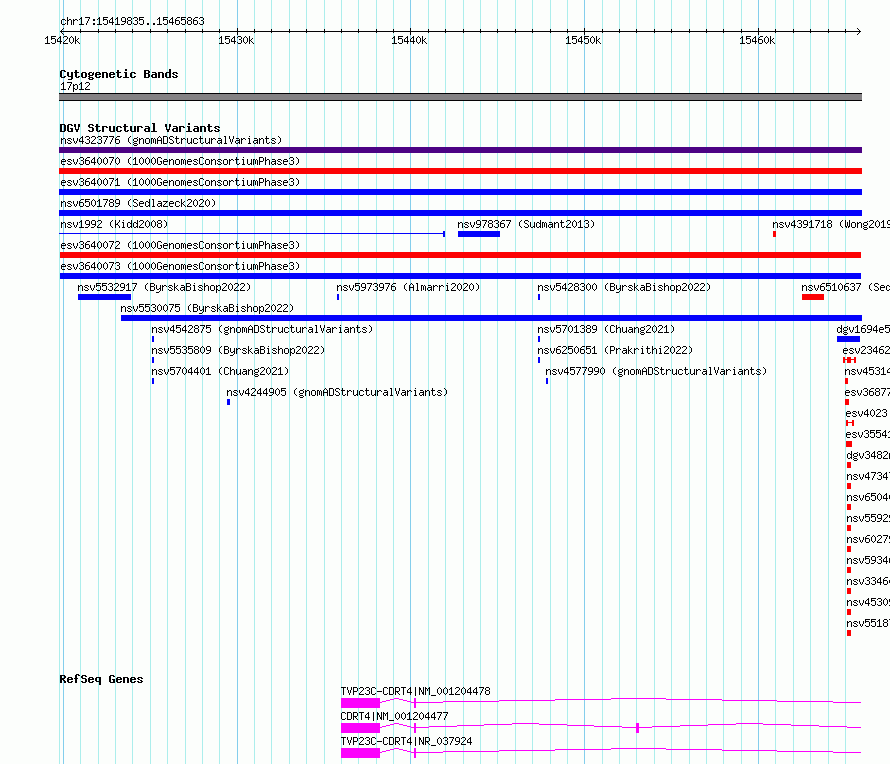Open the nsv4577990 (gnomADStructuralVariants) label
This screenshot has height=764, width=890.
point(656,371)
